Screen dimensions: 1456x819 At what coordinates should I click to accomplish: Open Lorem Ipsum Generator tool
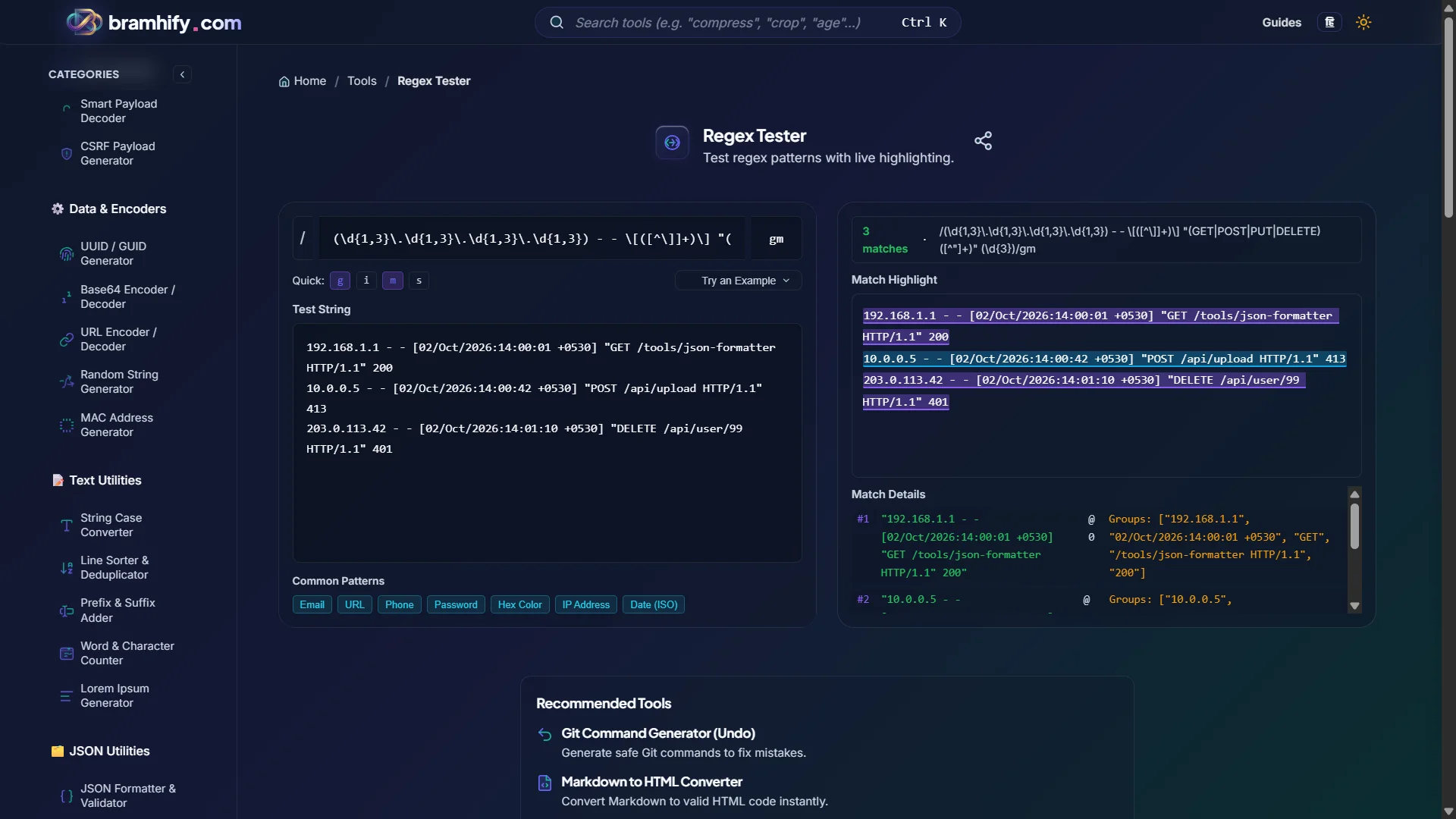pos(115,696)
